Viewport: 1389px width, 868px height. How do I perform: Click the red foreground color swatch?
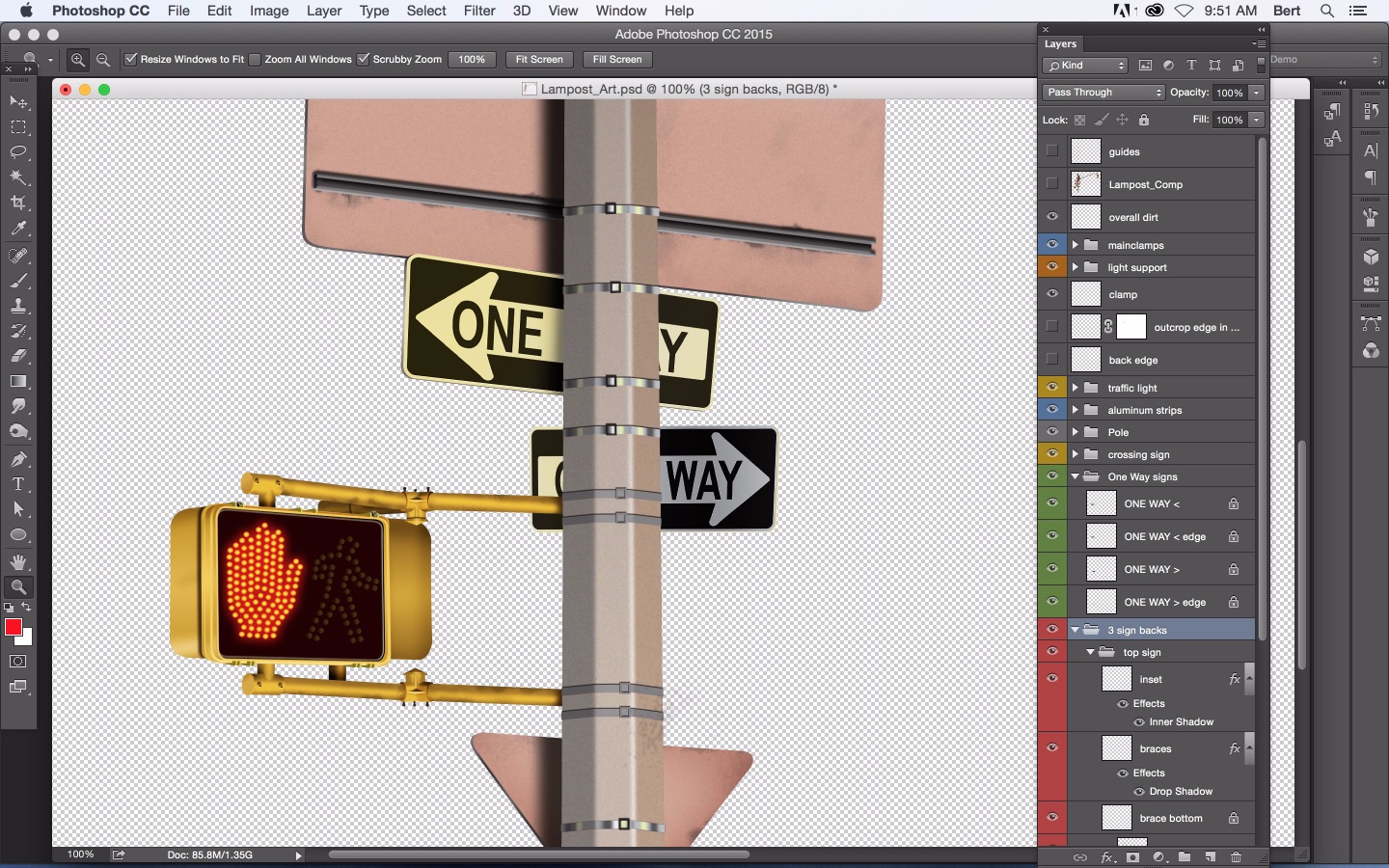click(14, 628)
